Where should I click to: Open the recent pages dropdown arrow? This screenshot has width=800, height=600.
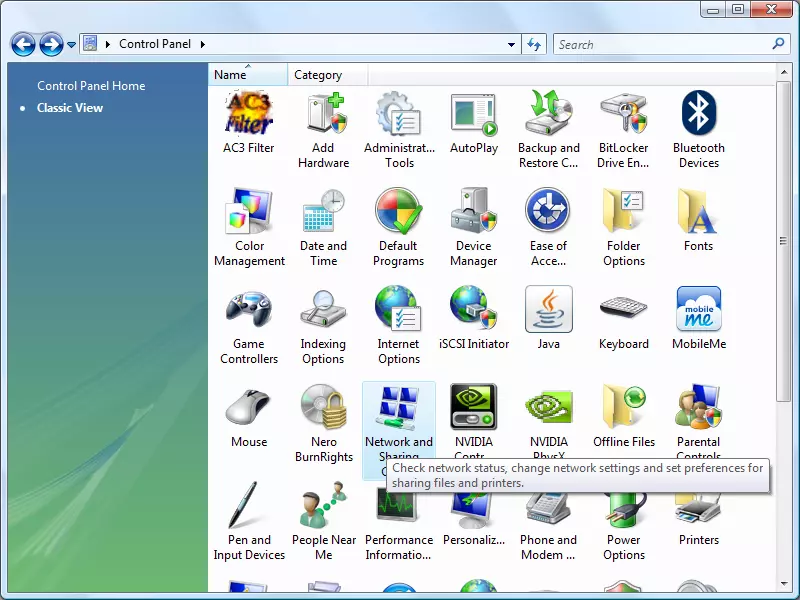point(71,45)
